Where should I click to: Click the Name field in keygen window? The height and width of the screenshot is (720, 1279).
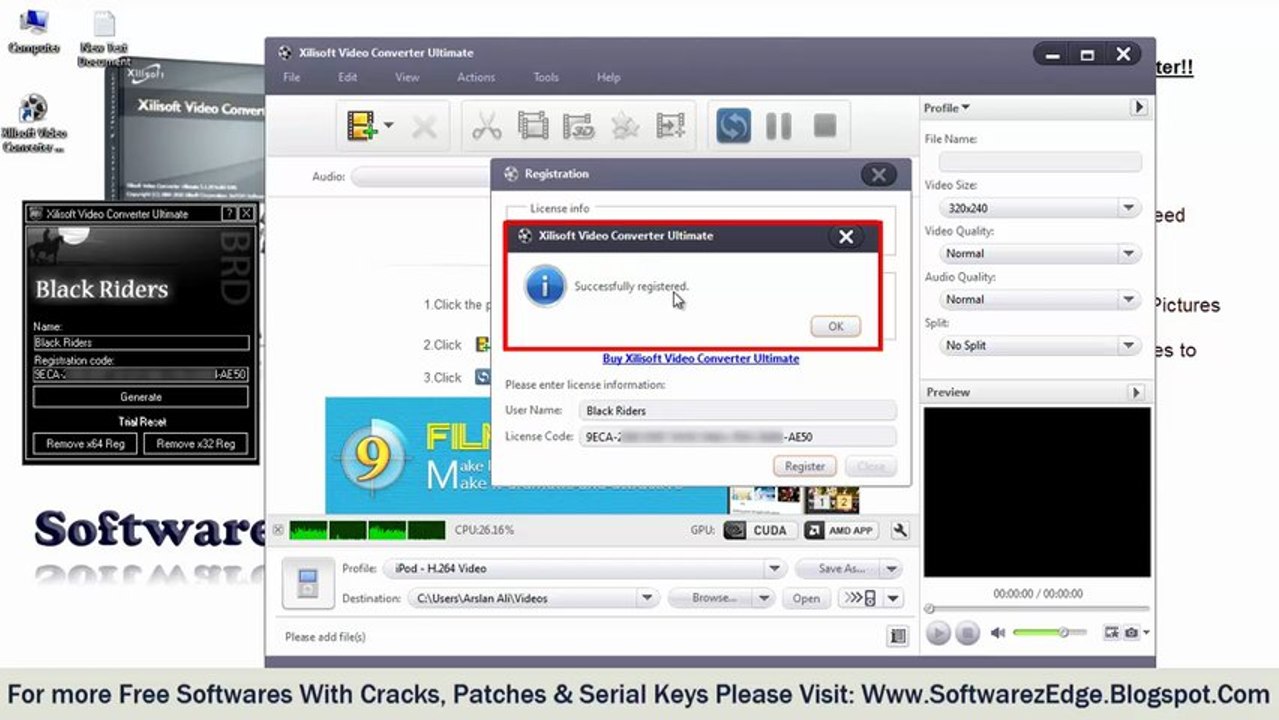tap(141, 342)
